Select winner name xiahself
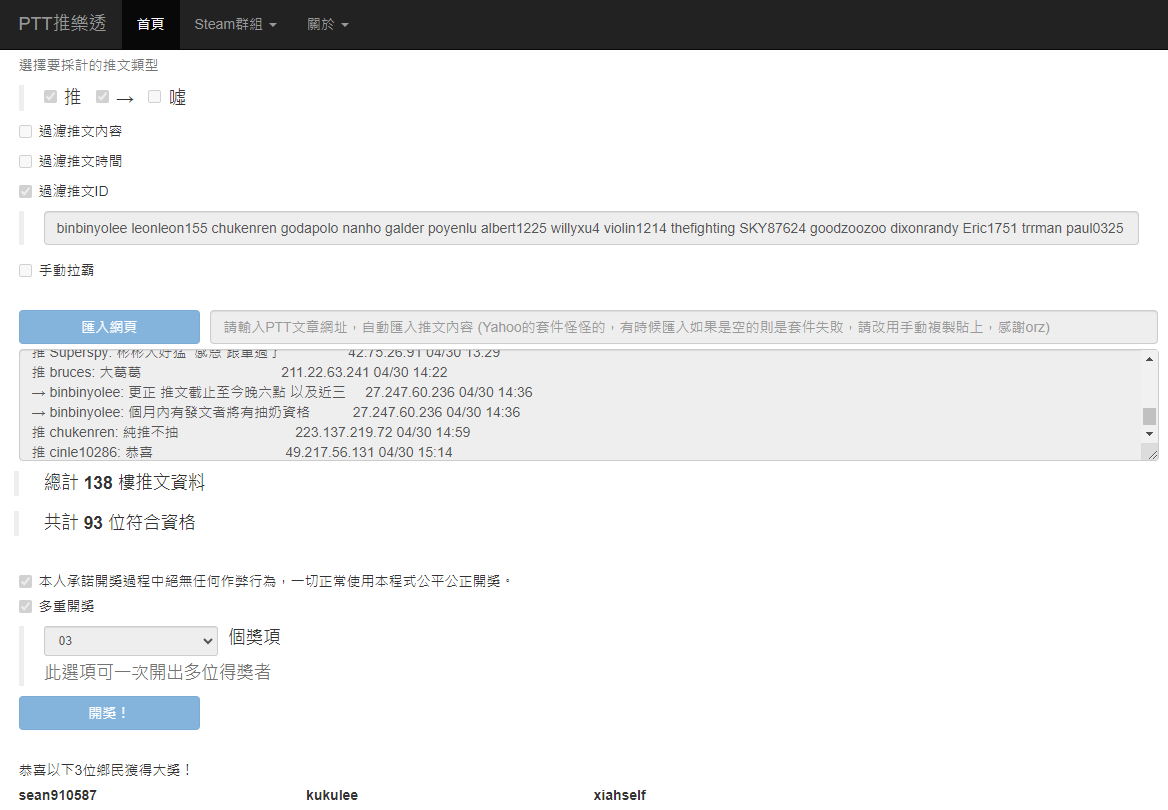The image size is (1168, 810). [620, 795]
